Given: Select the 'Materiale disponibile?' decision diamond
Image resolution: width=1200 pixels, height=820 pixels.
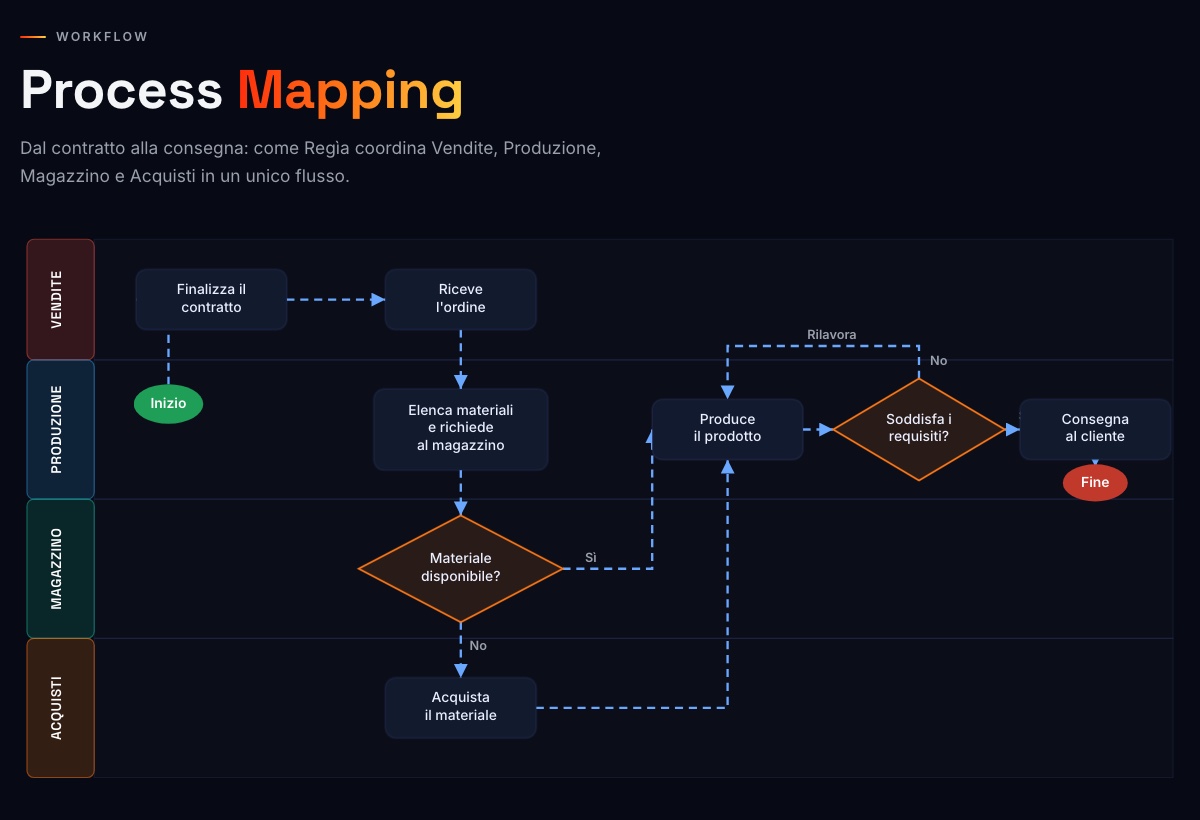Looking at the screenshot, I should [461, 568].
